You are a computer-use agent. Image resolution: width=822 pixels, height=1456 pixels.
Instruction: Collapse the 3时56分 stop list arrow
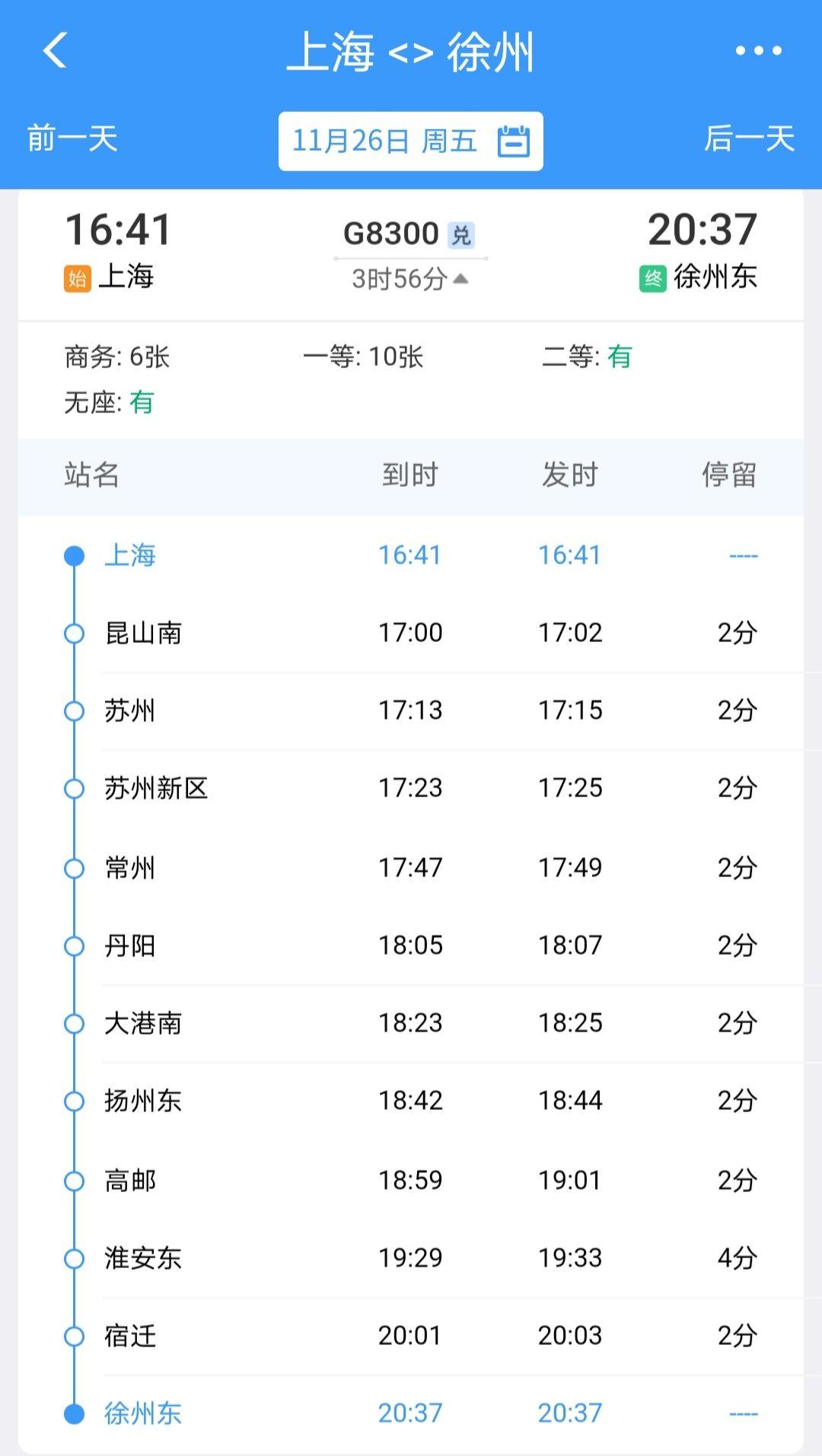[x=460, y=279]
